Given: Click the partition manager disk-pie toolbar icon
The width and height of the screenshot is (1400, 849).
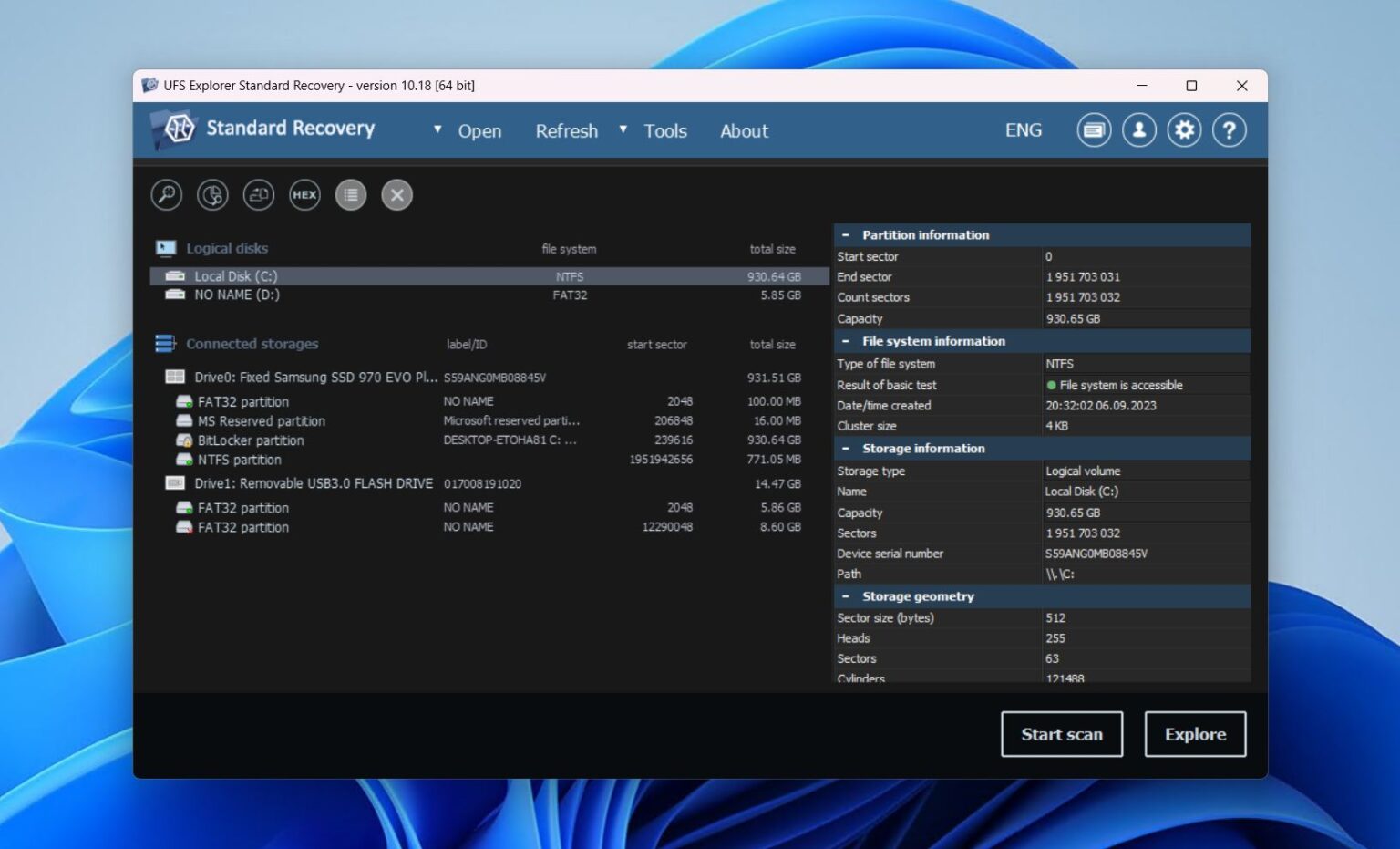Looking at the screenshot, I should (x=212, y=194).
